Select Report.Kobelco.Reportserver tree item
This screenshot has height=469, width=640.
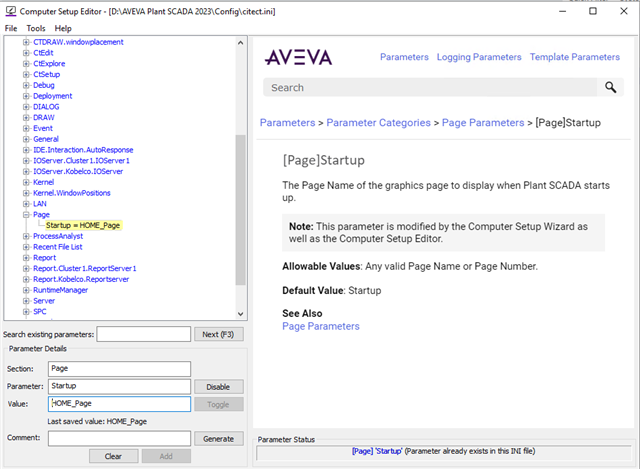pos(81,279)
